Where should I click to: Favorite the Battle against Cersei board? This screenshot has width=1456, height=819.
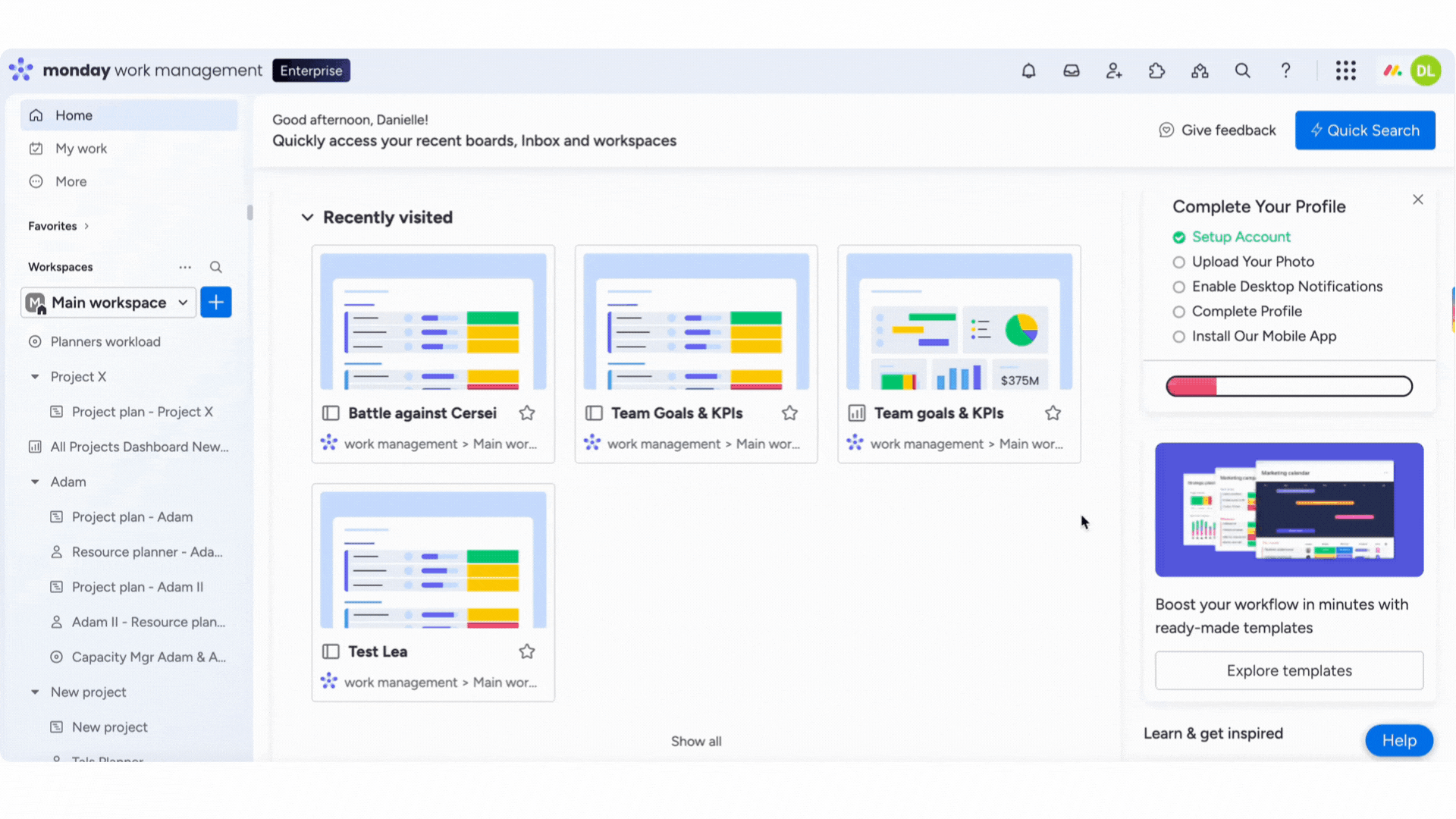tap(527, 413)
